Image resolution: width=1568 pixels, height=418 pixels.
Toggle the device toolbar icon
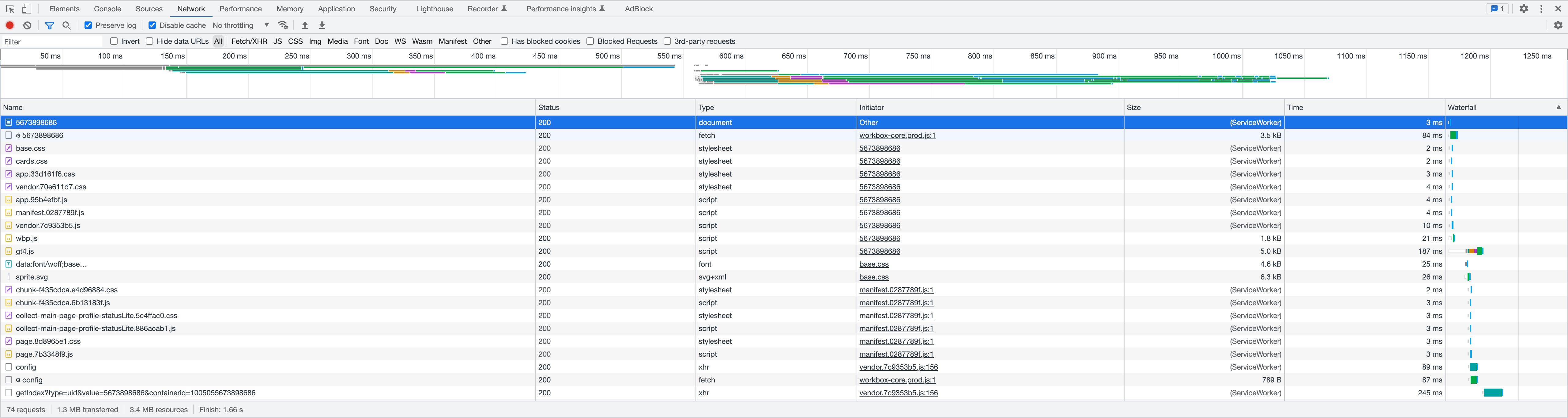[27, 9]
